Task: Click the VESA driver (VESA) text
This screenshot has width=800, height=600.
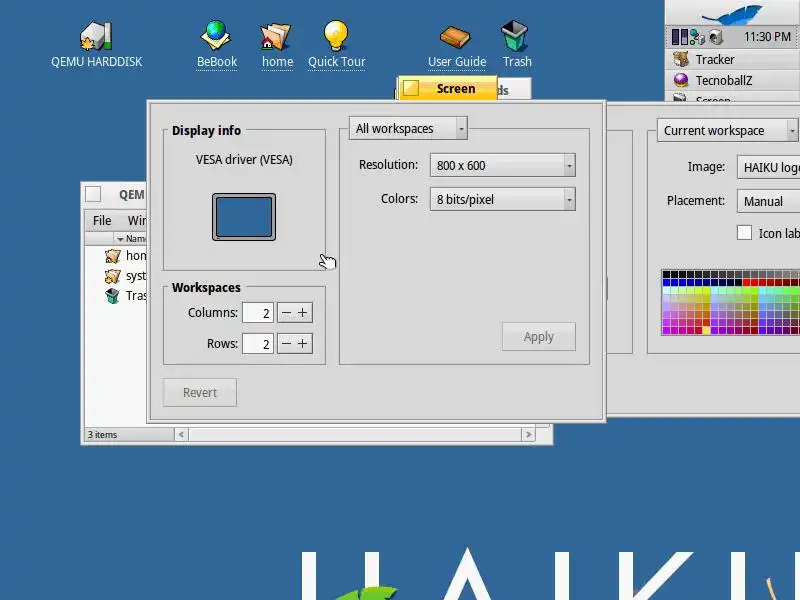Action: (244, 160)
